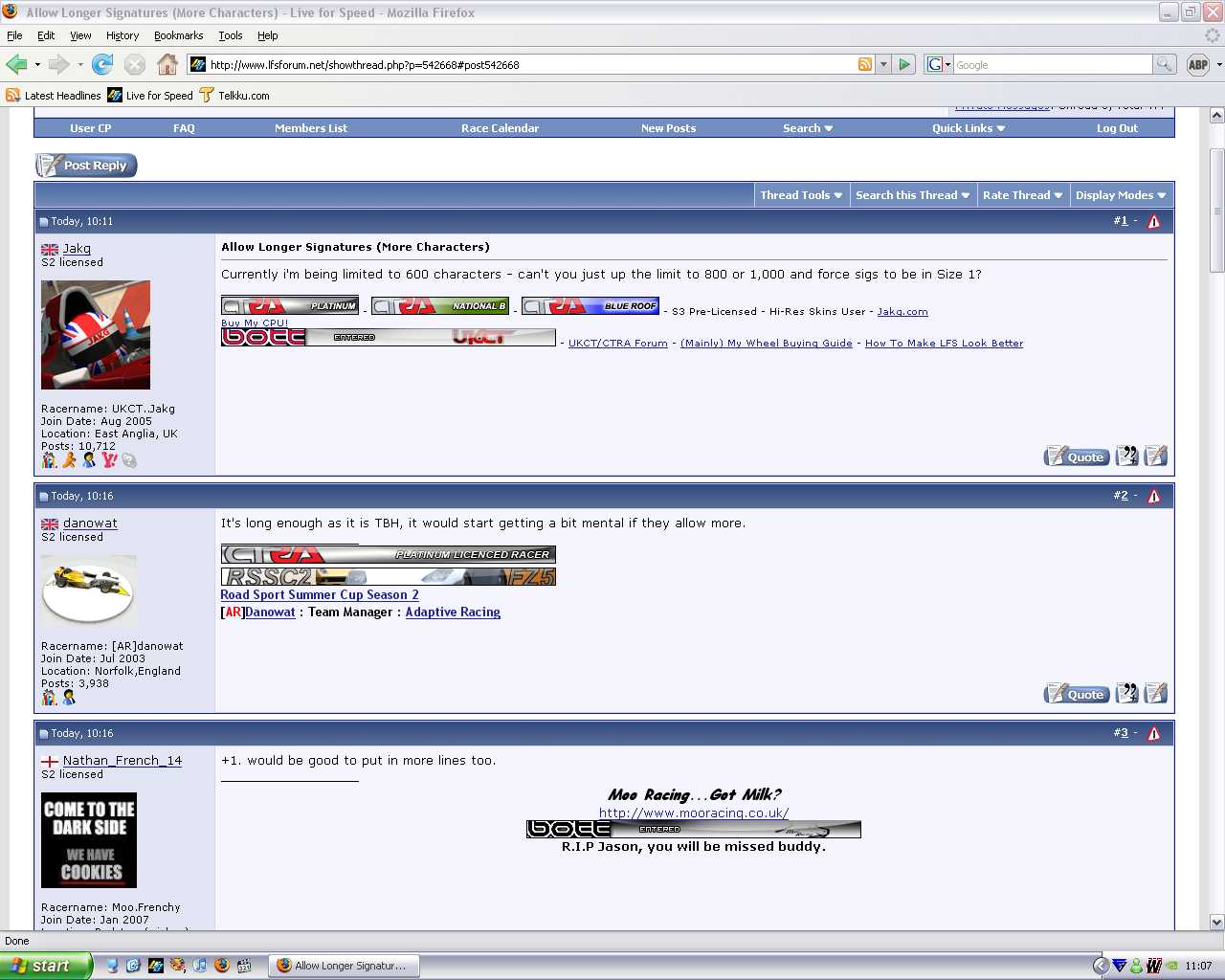
Task: Click the RSS feed icon in address bar
Action: click(865, 65)
